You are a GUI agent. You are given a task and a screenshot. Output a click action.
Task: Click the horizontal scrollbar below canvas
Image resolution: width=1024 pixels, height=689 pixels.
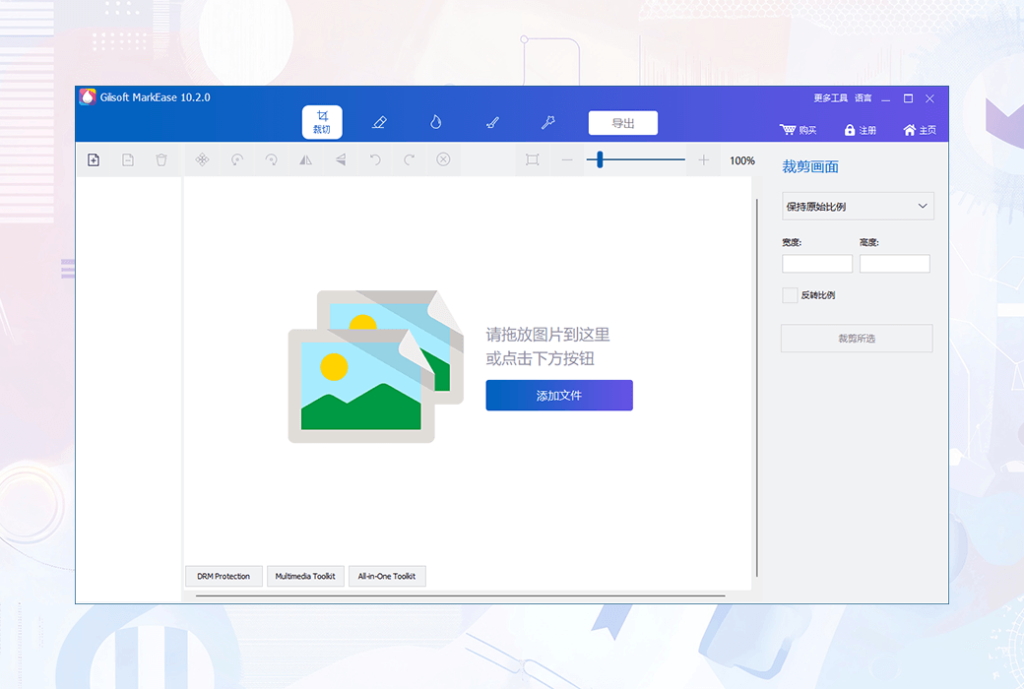(460, 596)
